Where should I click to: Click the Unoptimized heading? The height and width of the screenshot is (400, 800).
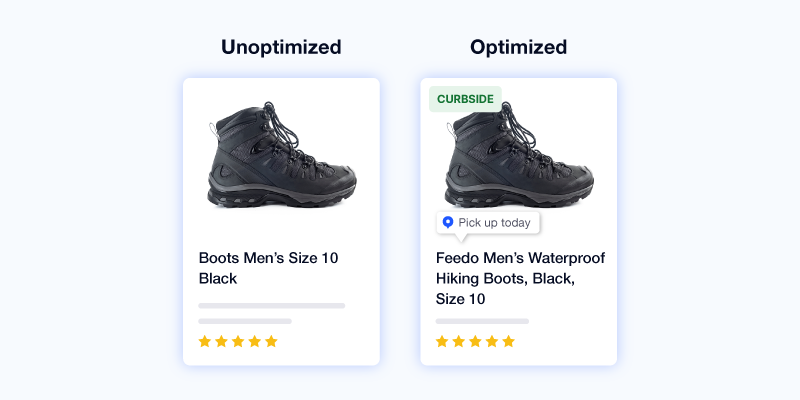tap(281, 47)
